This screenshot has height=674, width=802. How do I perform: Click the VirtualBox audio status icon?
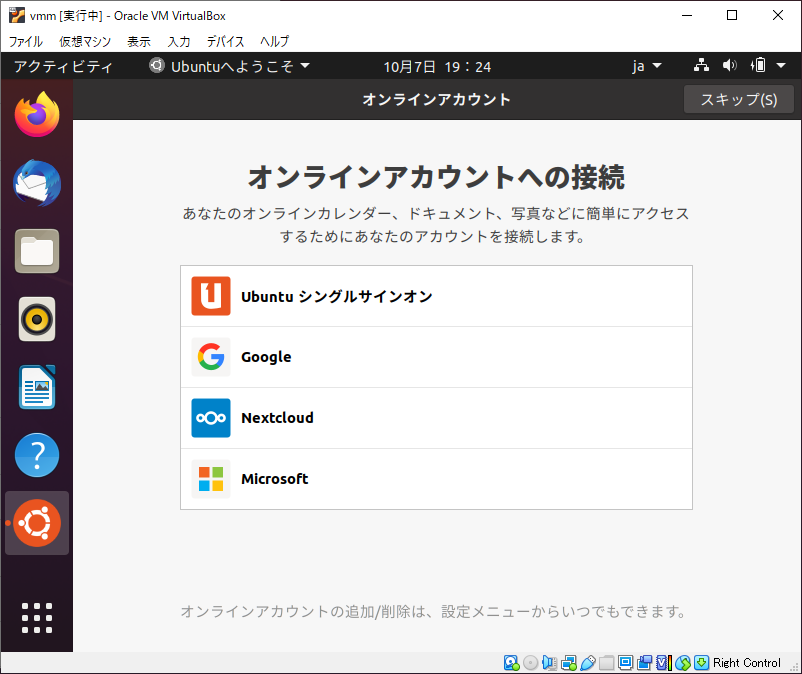[549, 663]
